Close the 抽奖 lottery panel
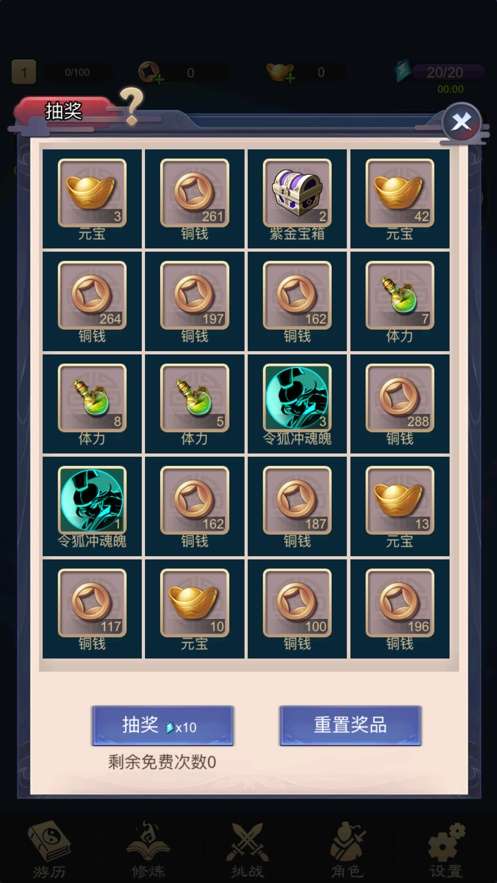 [x=462, y=122]
